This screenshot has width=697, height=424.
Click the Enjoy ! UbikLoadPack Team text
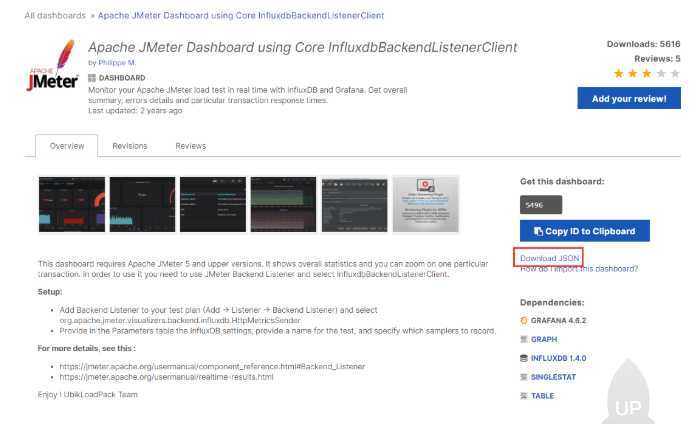pyautogui.click(x=88, y=394)
